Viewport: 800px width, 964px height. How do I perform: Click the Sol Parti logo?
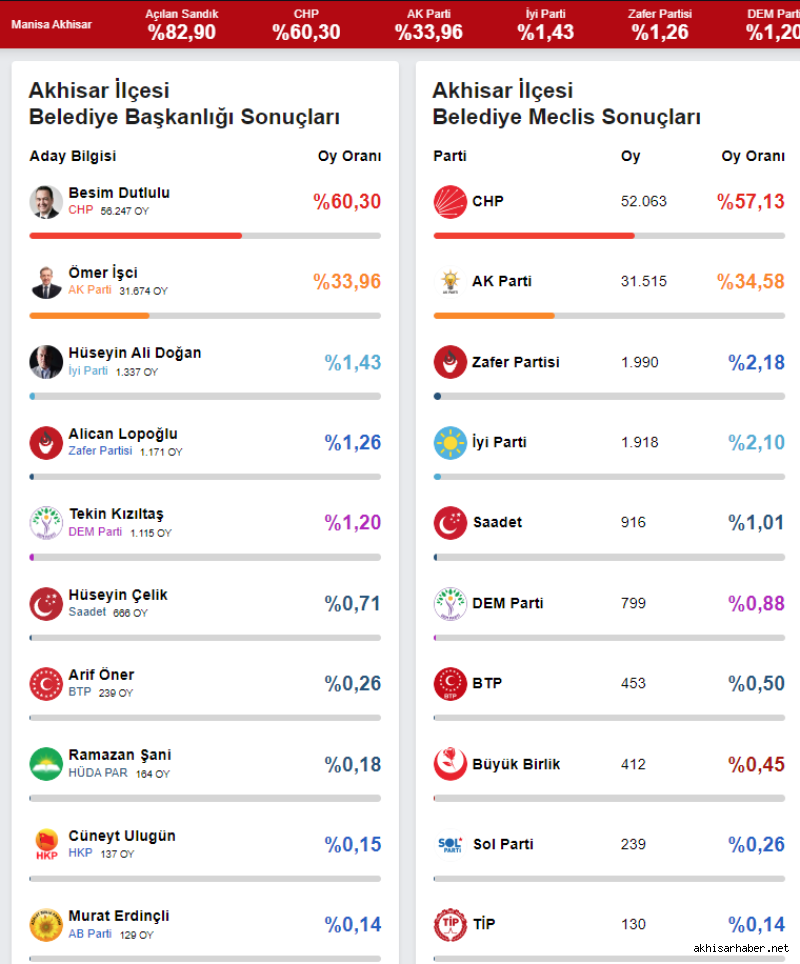coord(450,845)
